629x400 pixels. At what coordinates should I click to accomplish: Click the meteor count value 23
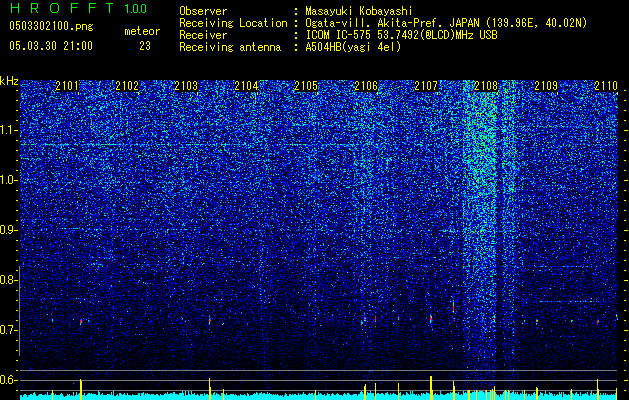click(x=145, y=46)
